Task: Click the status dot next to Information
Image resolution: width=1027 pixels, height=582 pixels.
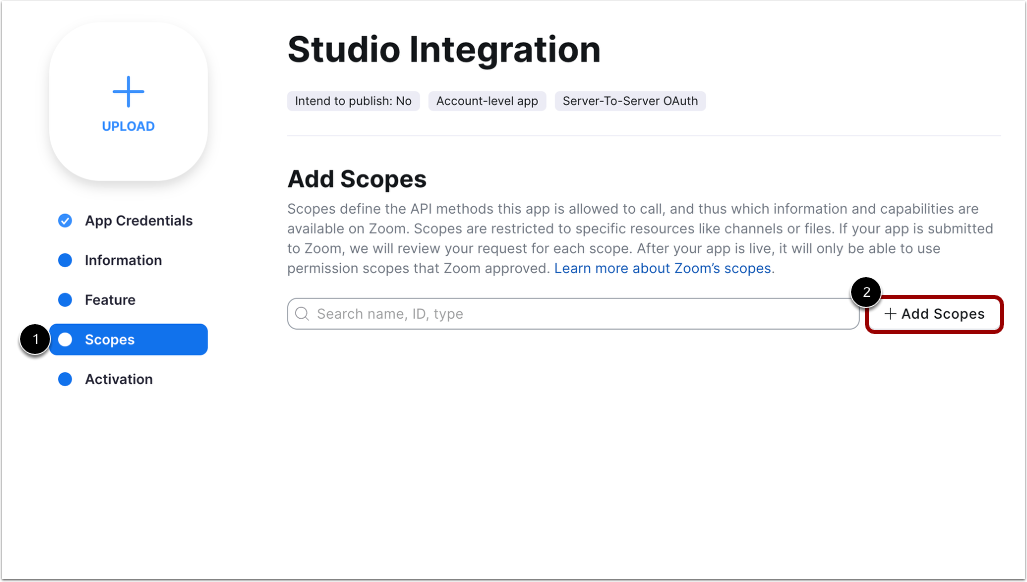Action: coord(63,260)
